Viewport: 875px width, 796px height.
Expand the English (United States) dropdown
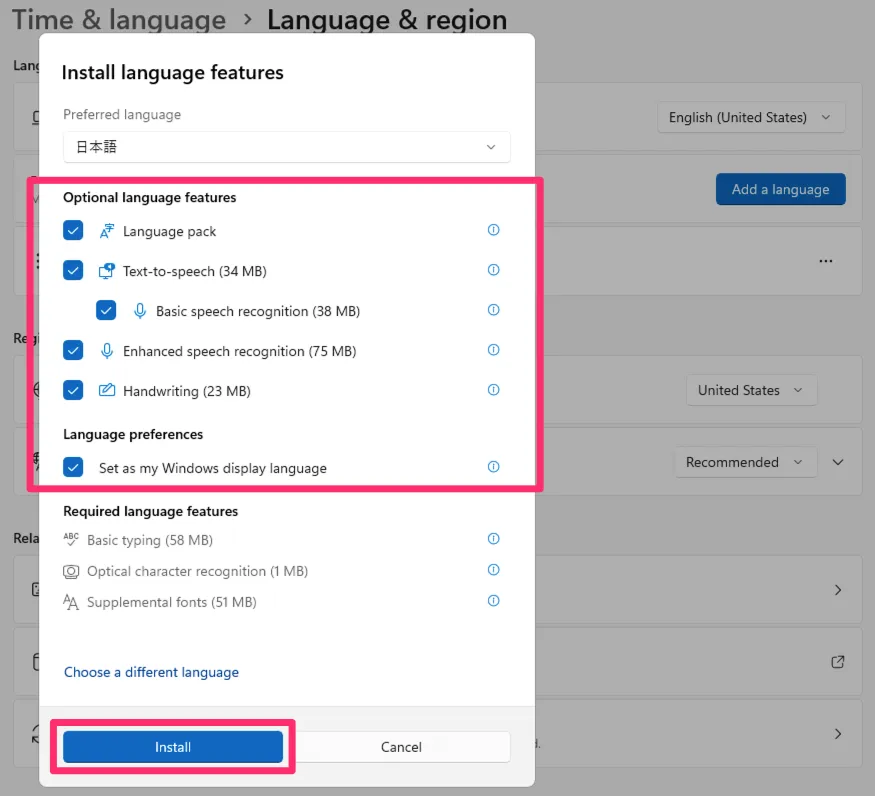(751, 117)
